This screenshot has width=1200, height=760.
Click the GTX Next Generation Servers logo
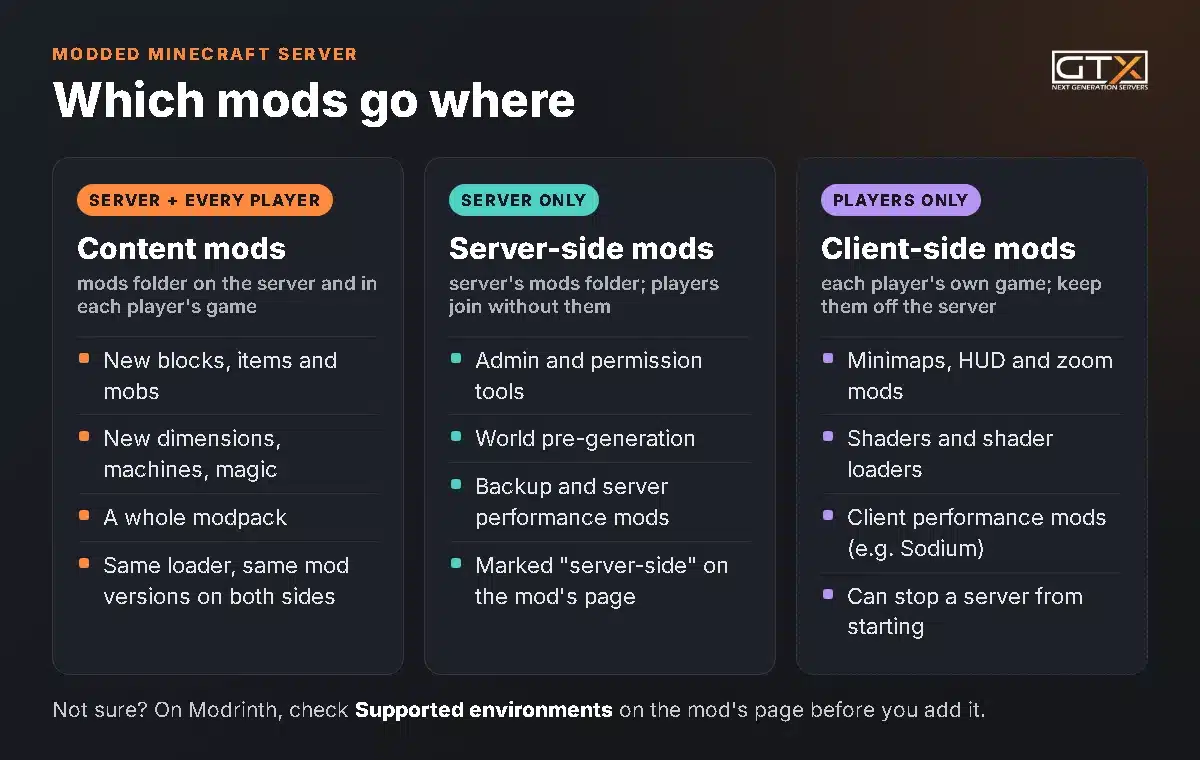click(1099, 70)
